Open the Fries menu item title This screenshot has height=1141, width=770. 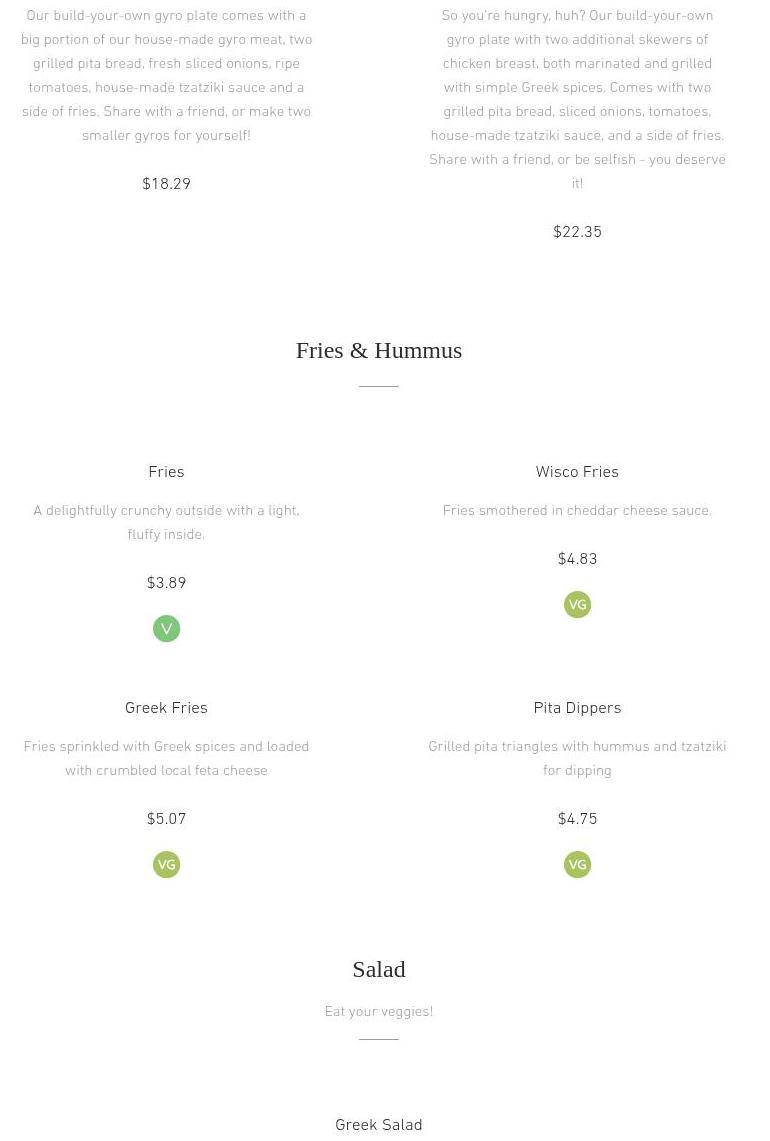(166, 472)
